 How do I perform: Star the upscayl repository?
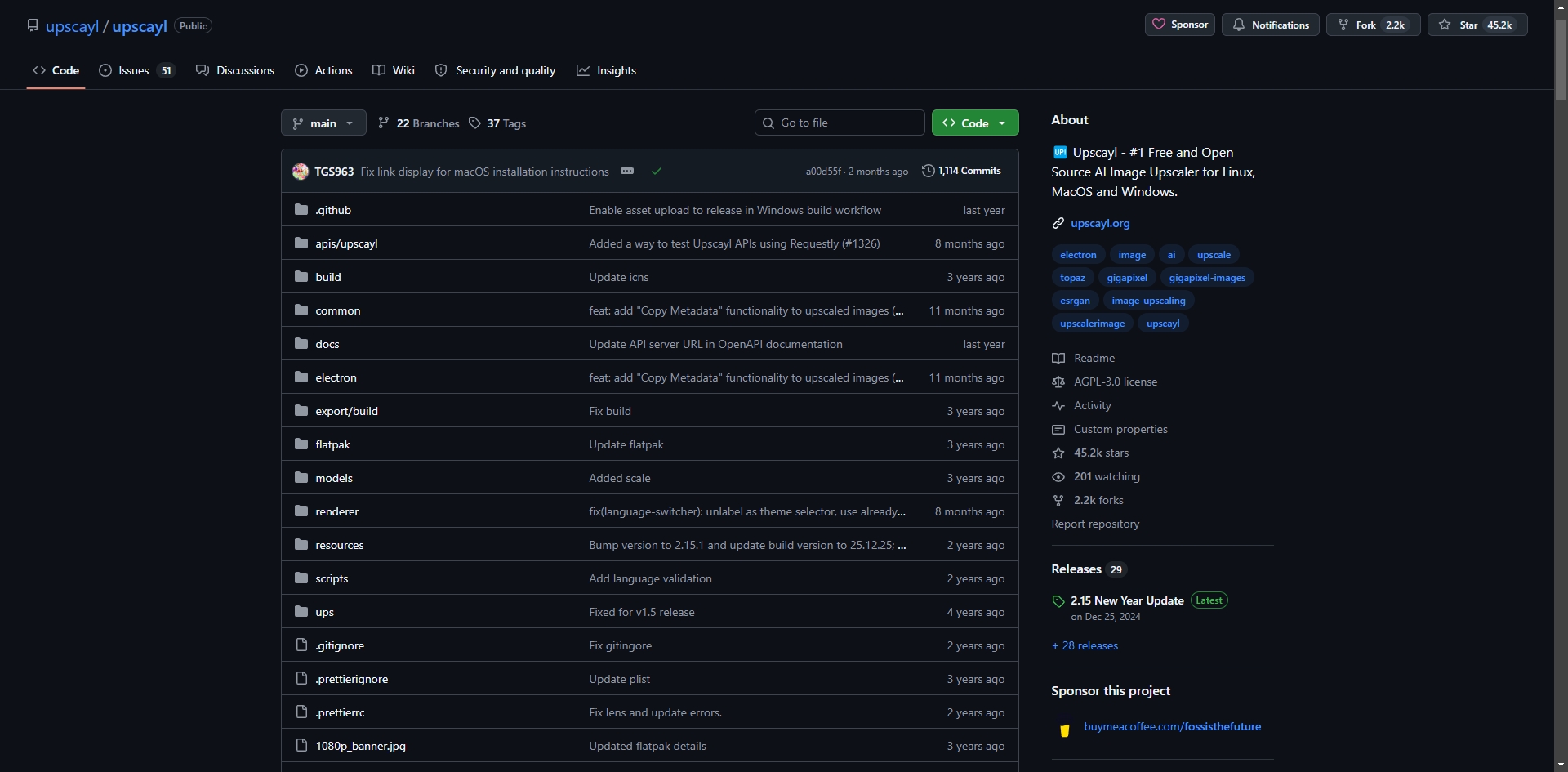1477,25
